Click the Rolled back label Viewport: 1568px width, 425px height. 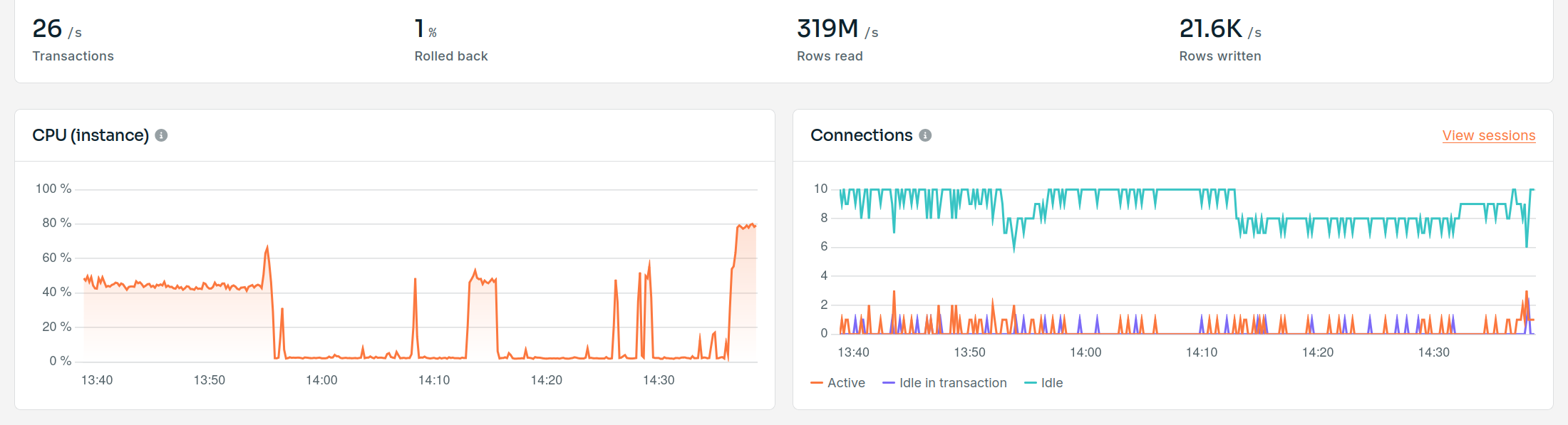click(x=451, y=56)
